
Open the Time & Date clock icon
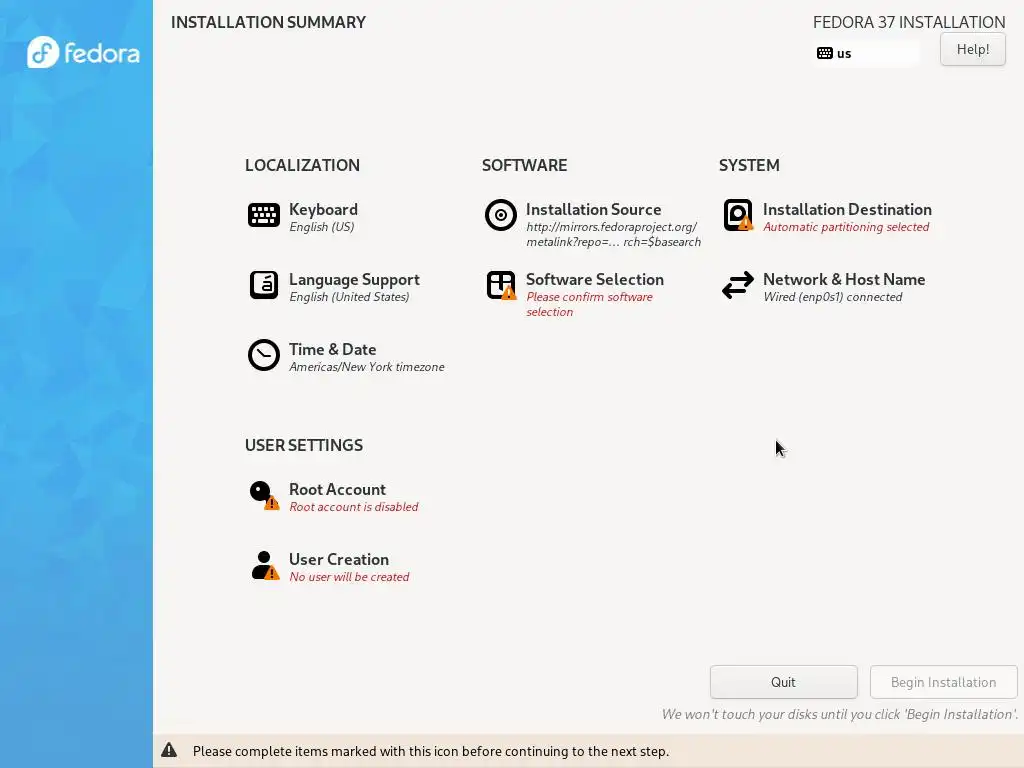pyautogui.click(x=264, y=355)
